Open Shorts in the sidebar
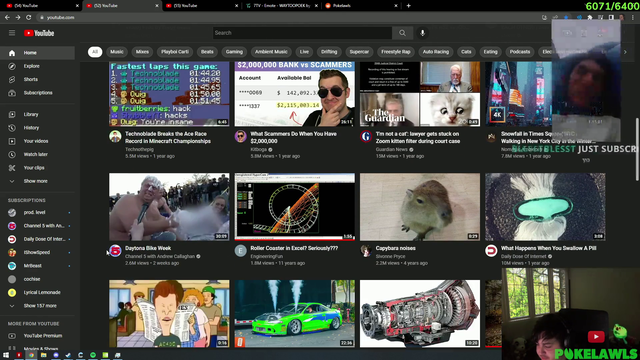Screen dimensions: 640x360 [37, 80]
